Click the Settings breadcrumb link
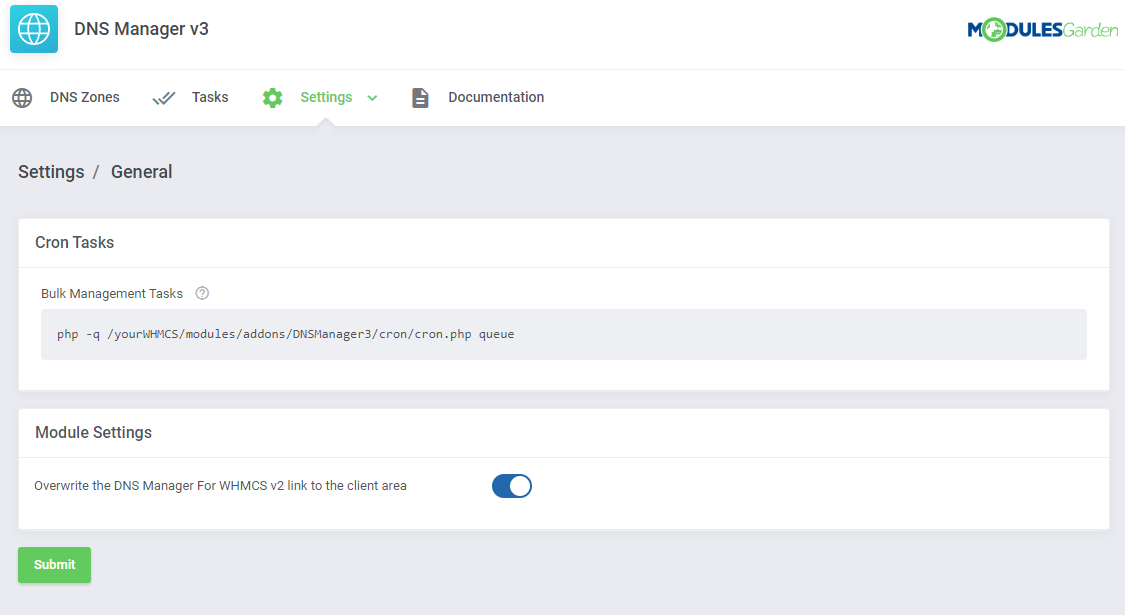1125x615 pixels. tap(51, 172)
